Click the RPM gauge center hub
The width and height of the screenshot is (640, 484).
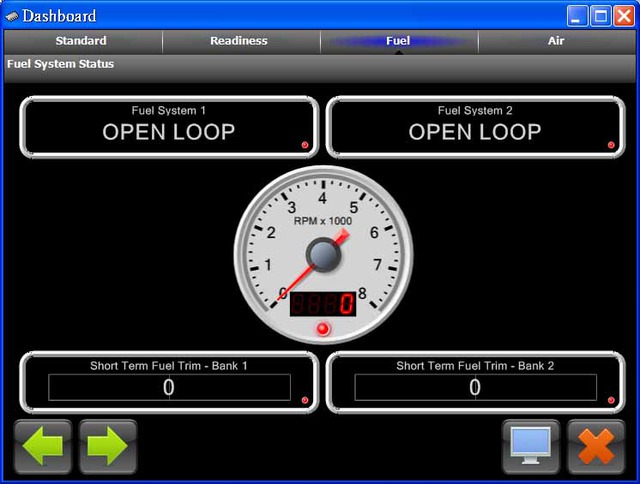[323, 257]
